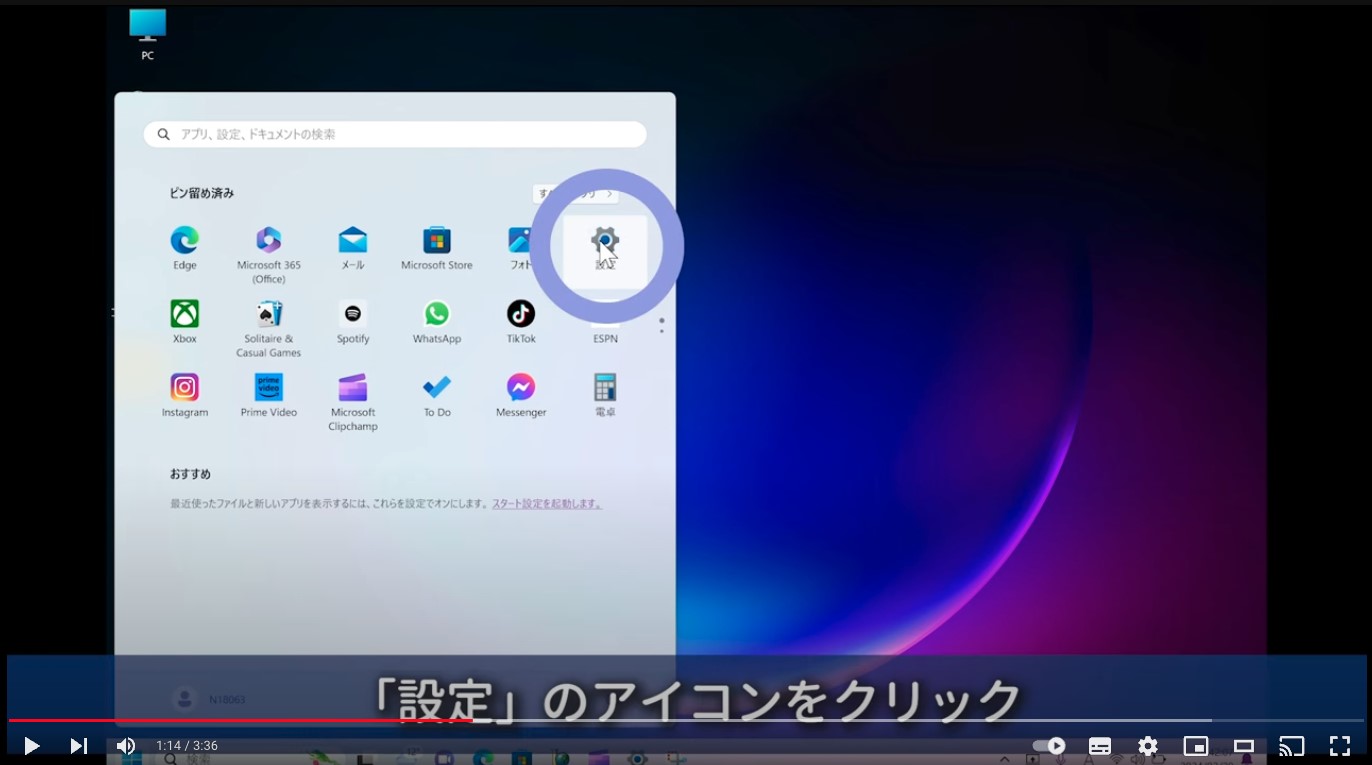Toggle video subtitles/captions

click(x=1100, y=746)
